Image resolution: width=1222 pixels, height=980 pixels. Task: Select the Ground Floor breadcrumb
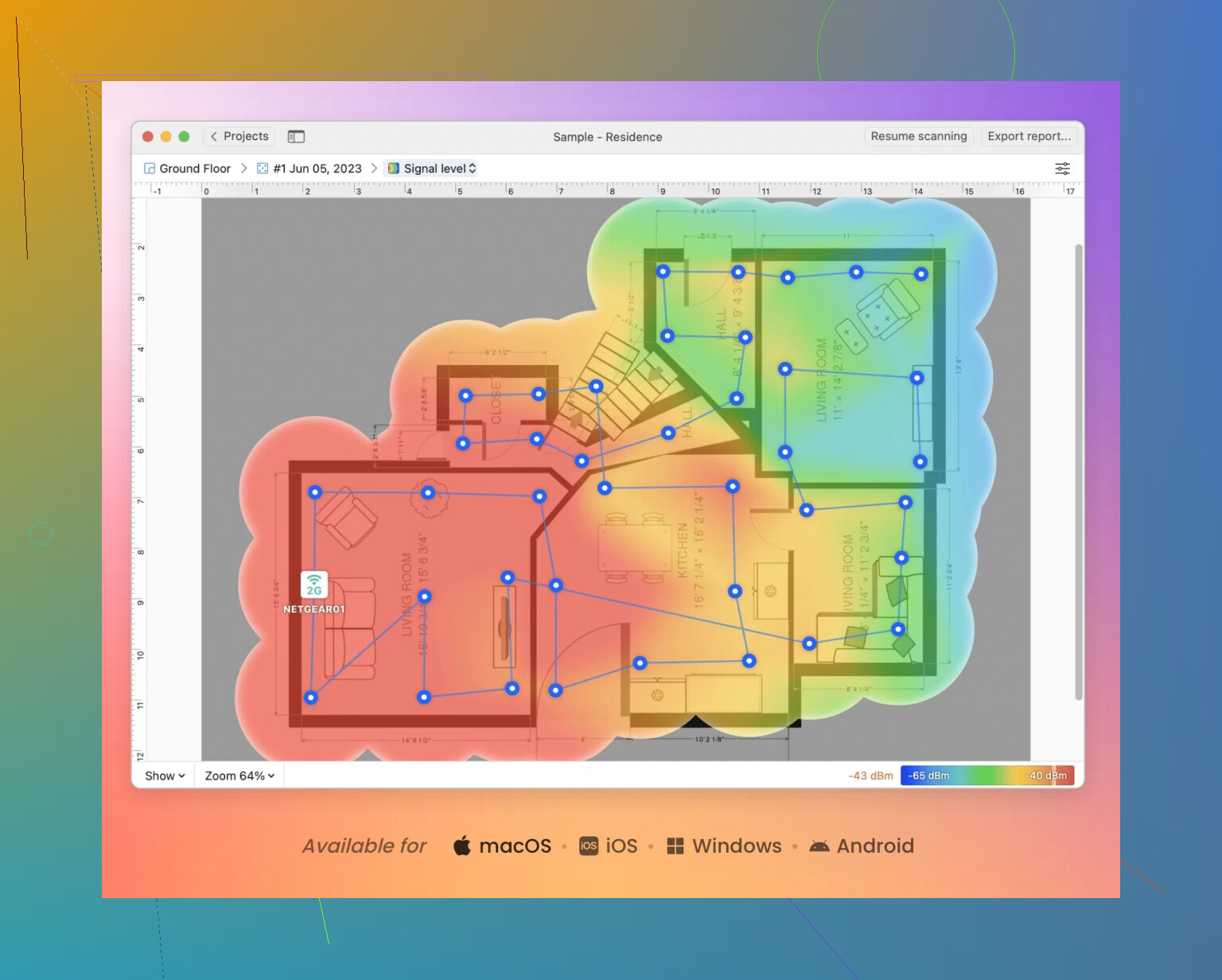coord(195,169)
